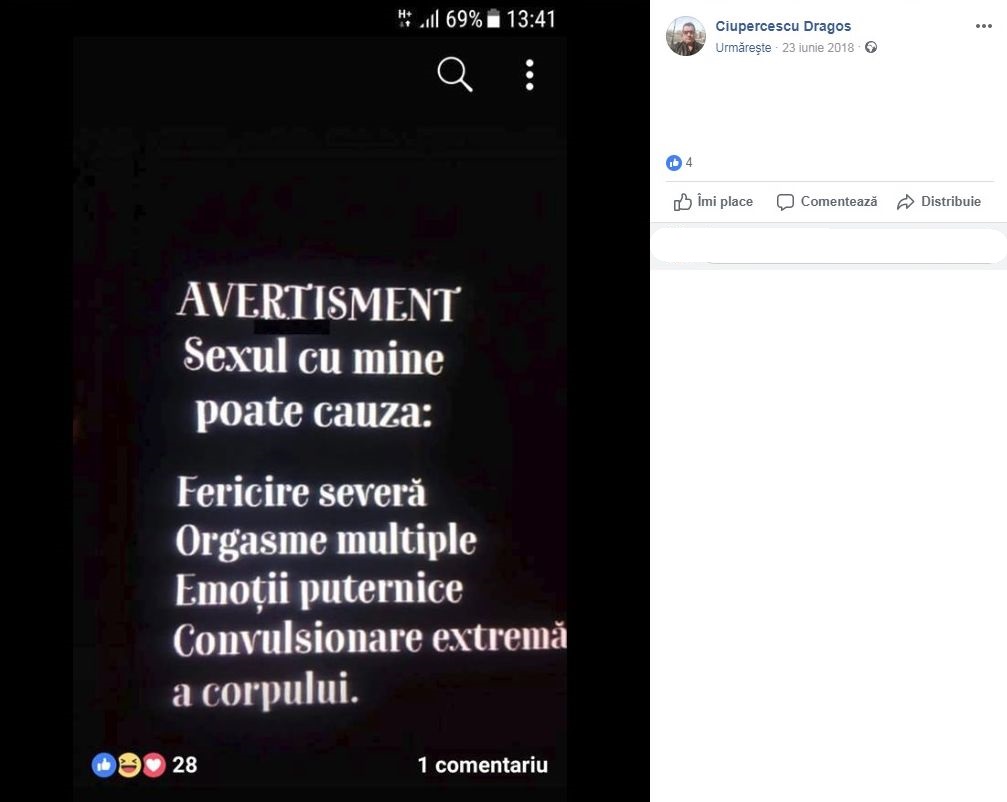Click the Distribuie share arrow button
1007x802 pixels.
pos(939,202)
